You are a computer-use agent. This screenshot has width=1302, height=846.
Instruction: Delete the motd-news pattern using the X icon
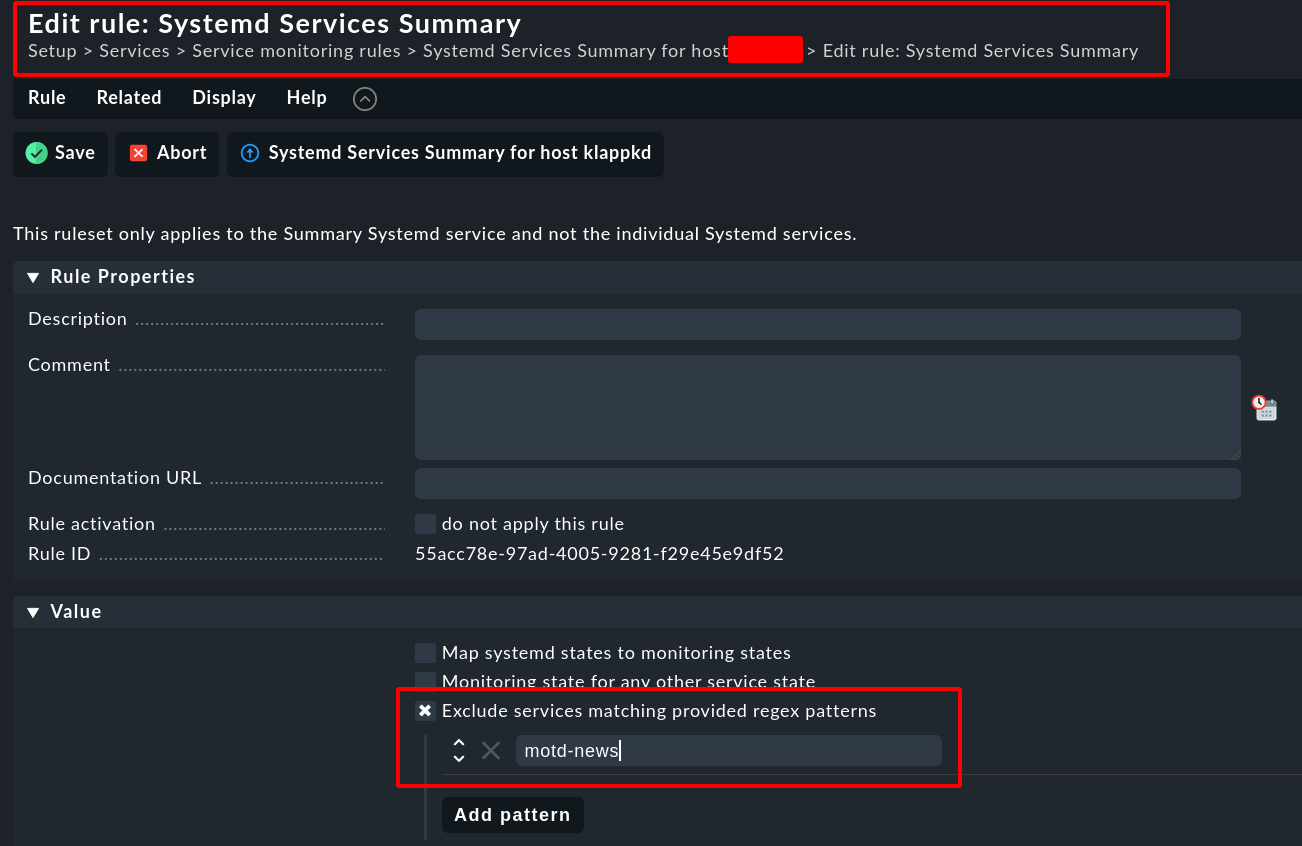point(491,750)
